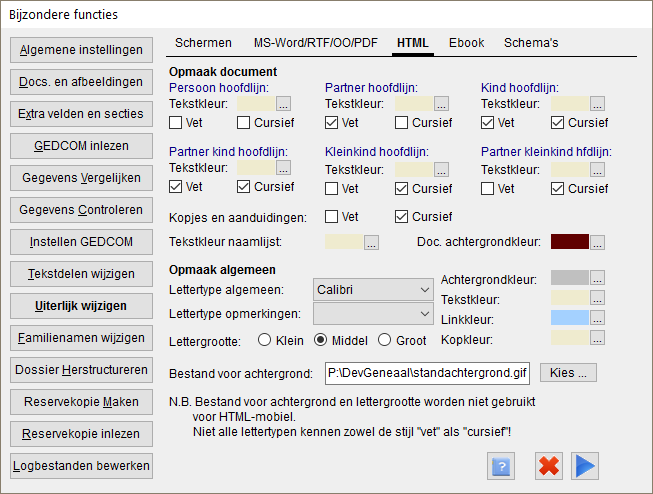
Task: Select the Klein lettergrootte option
Action: (266, 340)
